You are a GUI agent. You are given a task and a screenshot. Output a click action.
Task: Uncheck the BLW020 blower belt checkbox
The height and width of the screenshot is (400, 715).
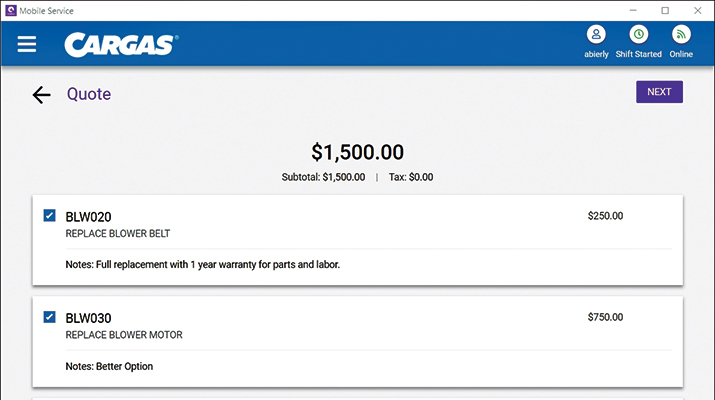[x=50, y=216]
